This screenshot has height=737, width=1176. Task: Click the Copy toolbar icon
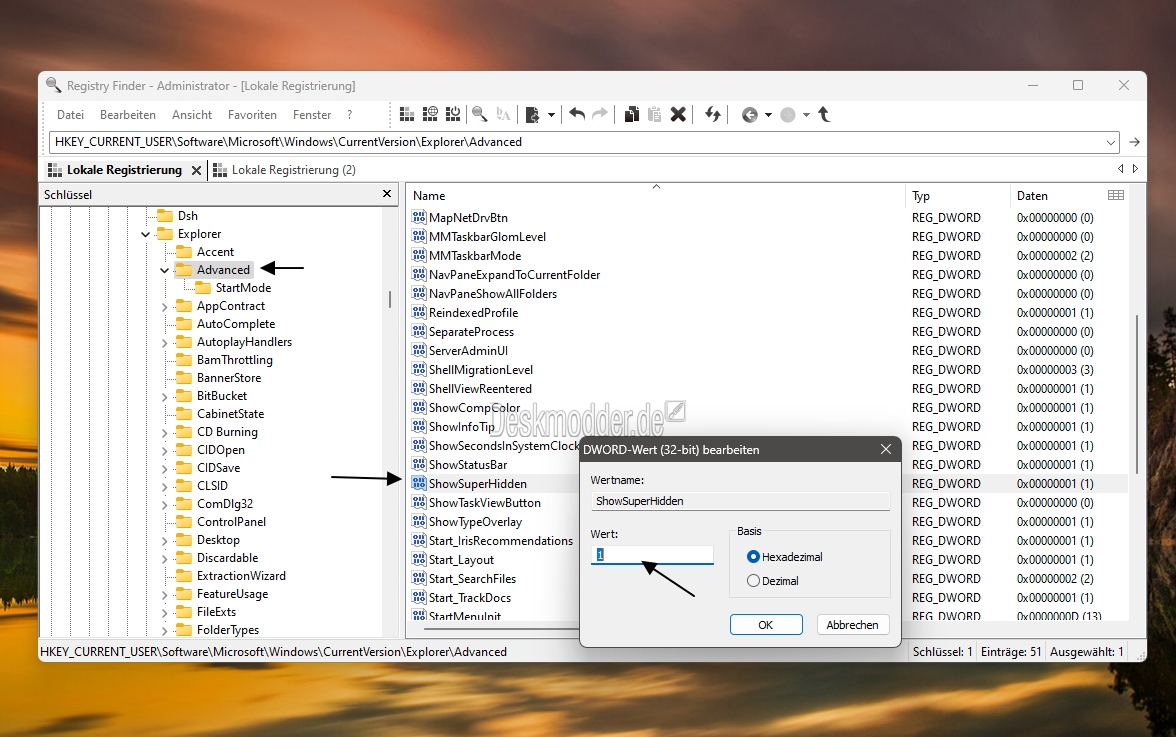(x=632, y=114)
